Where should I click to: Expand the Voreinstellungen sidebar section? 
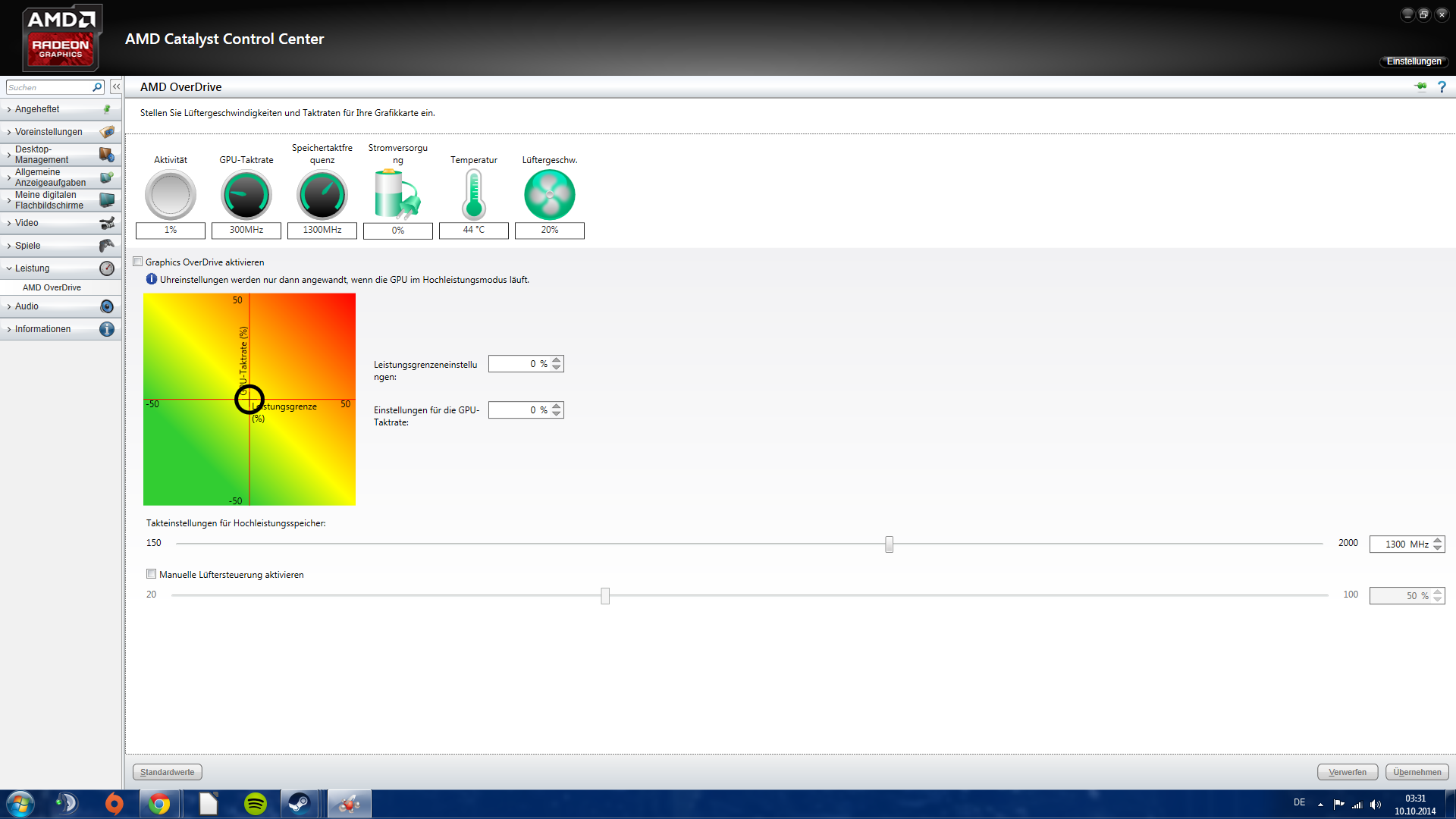pyautogui.click(x=49, y=132)
